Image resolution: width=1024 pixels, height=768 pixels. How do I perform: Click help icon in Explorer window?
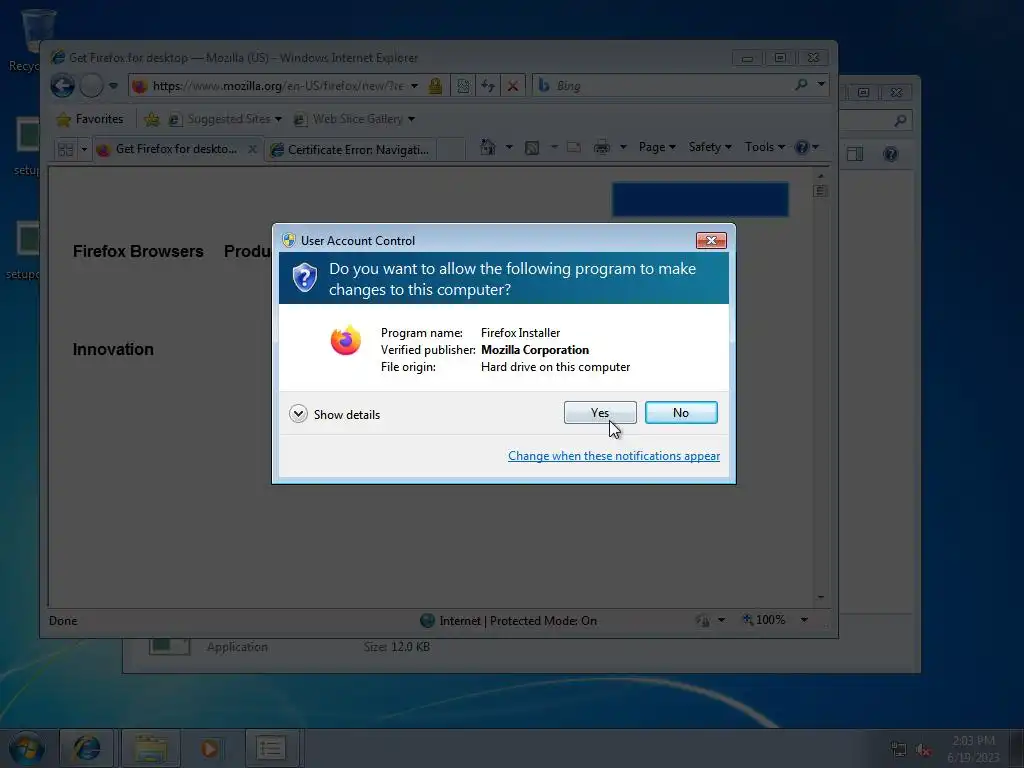tap(890, 154)
